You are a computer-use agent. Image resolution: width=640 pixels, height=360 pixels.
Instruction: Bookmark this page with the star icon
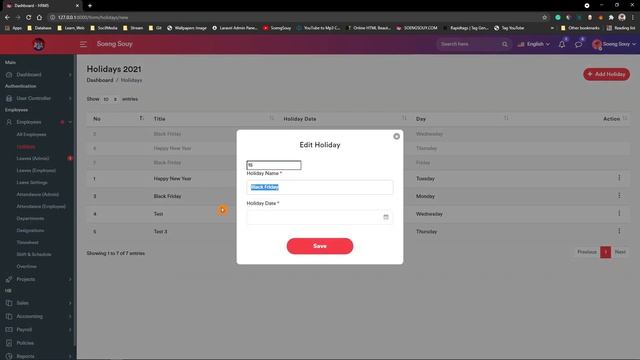(544, 18)
